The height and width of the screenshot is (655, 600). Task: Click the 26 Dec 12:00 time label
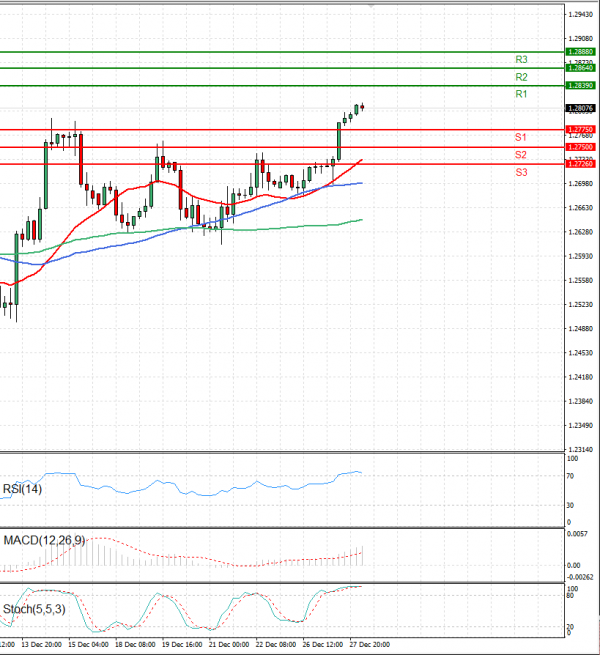coord(323,645)
